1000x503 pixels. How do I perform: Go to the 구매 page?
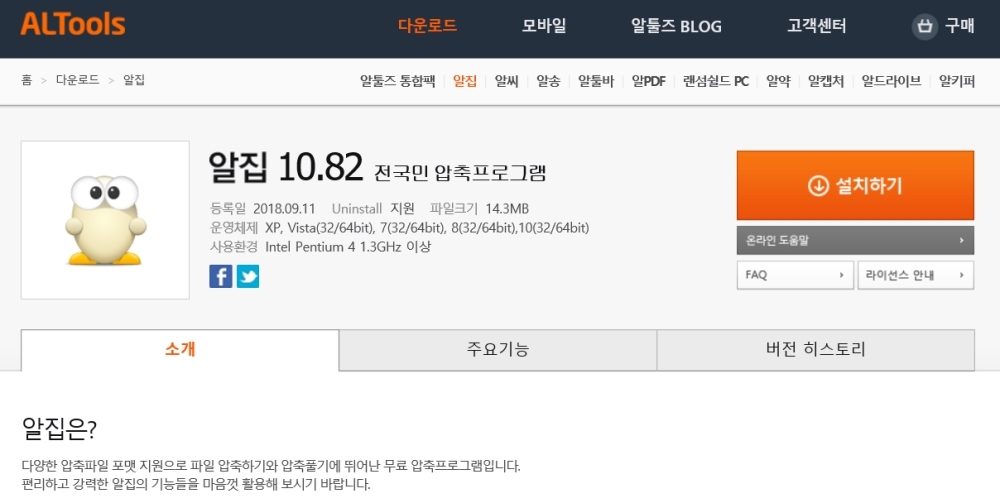click(959, 26)
